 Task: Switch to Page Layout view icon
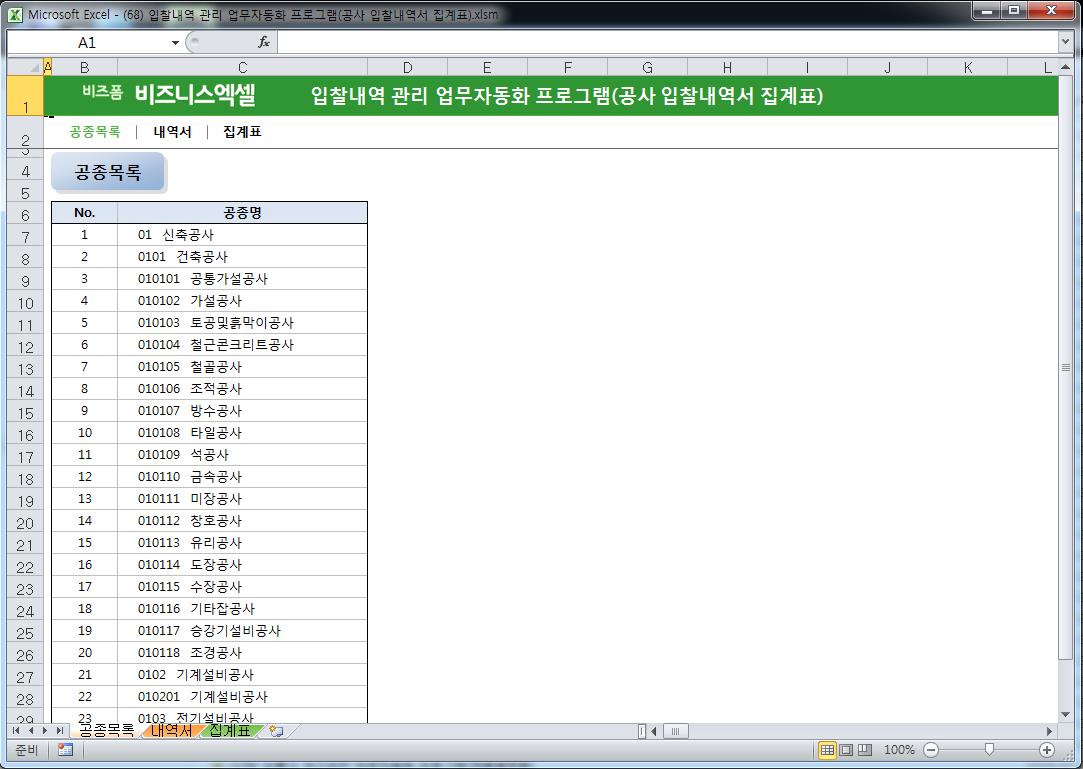coord(845,750)
